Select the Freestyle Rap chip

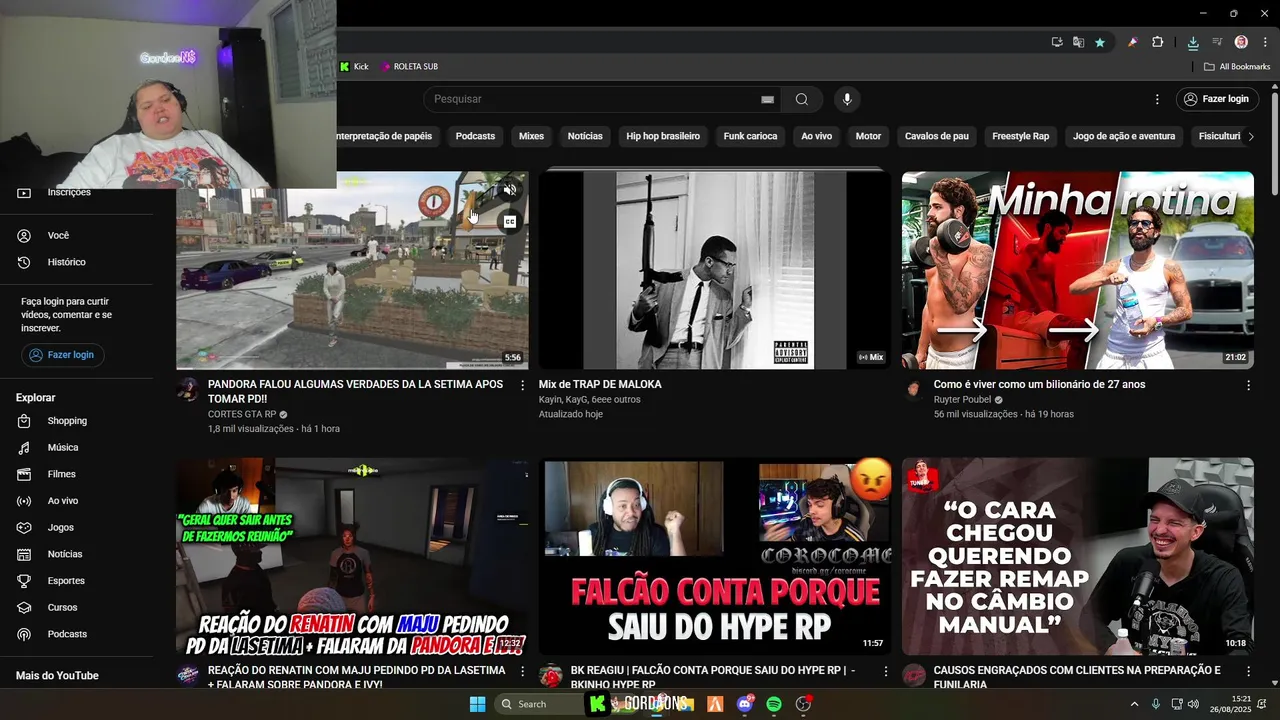[x=1020, y=136]
